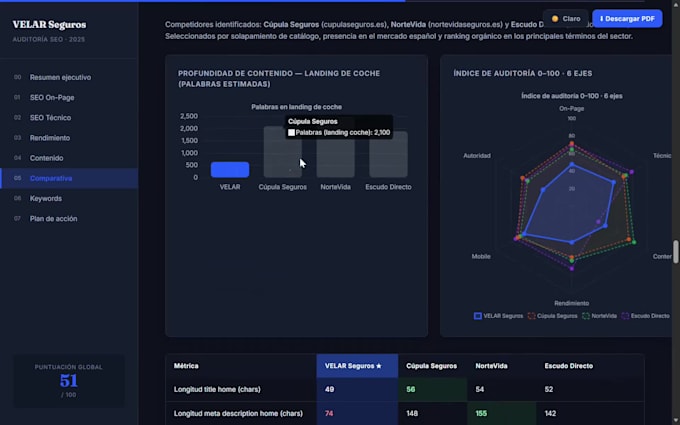Click the Autoridad axis label on radar
The height and width of the screenshot is (425, 680).
(477, 156)
